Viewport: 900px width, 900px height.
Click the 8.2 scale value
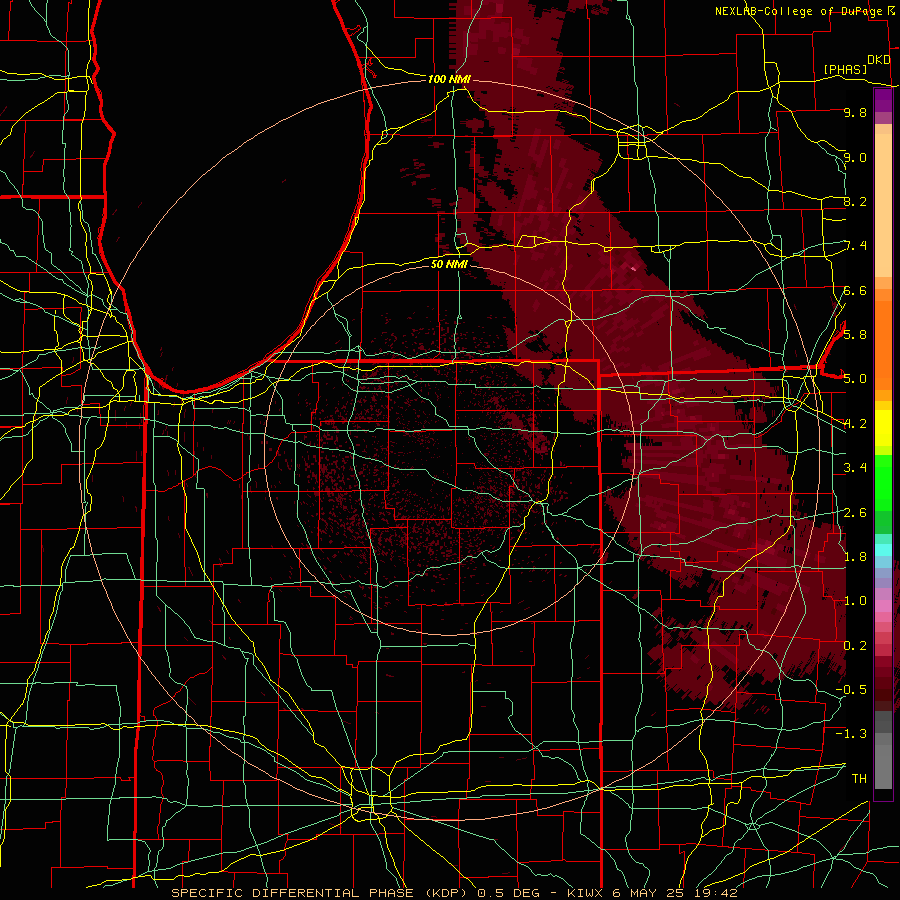(x=855, y=201)
